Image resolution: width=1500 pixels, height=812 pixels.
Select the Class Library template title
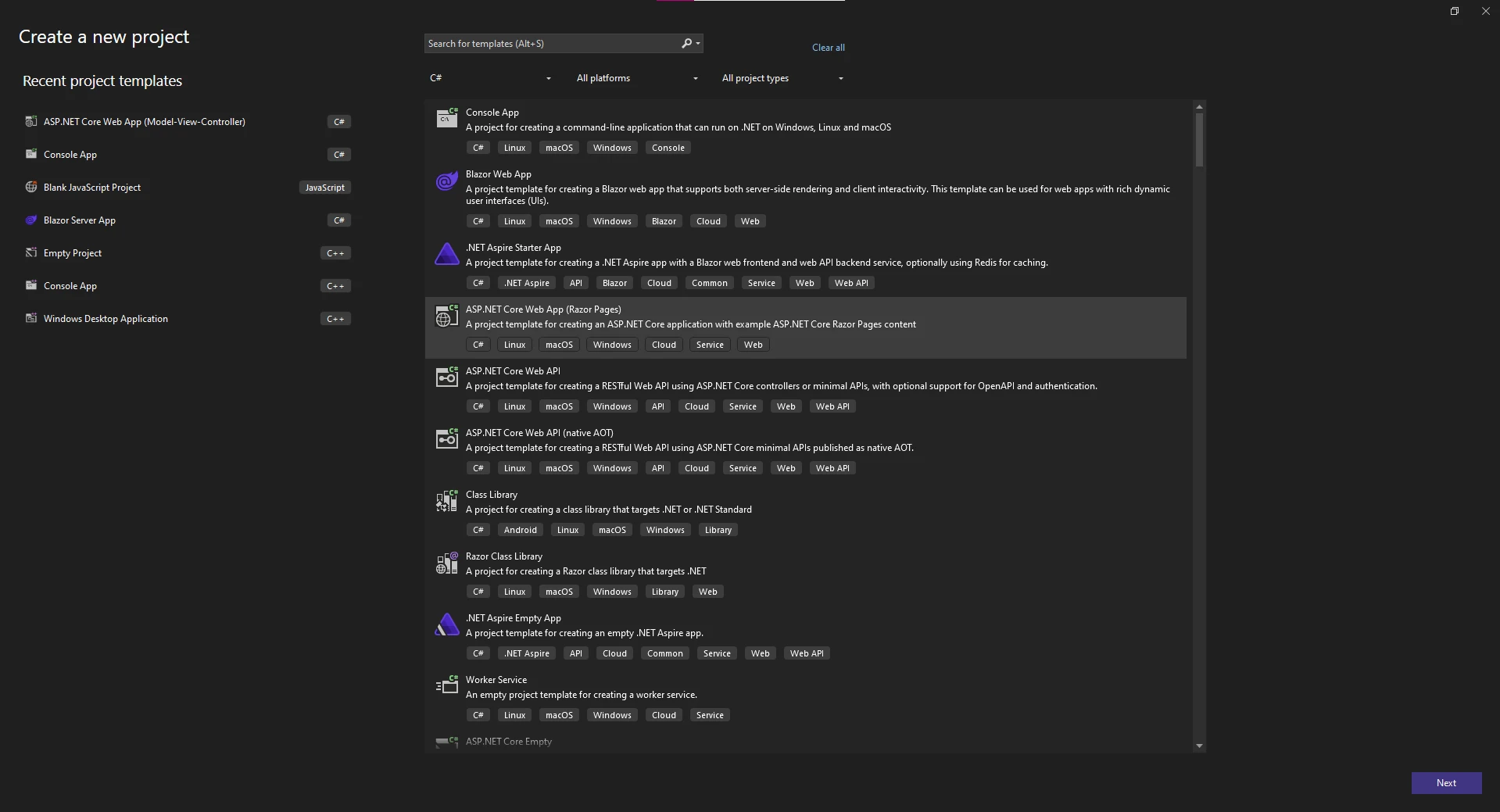click(491, 495)
